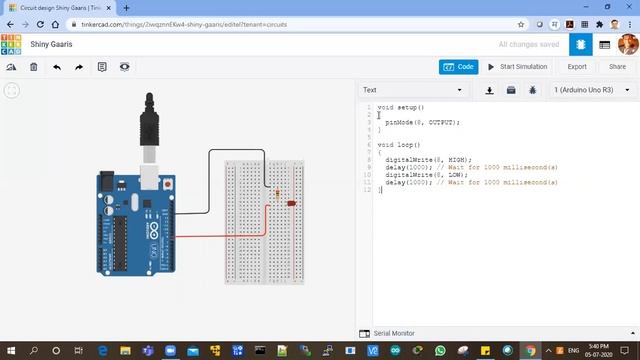Open File Explorer from the taskbar

125,351
